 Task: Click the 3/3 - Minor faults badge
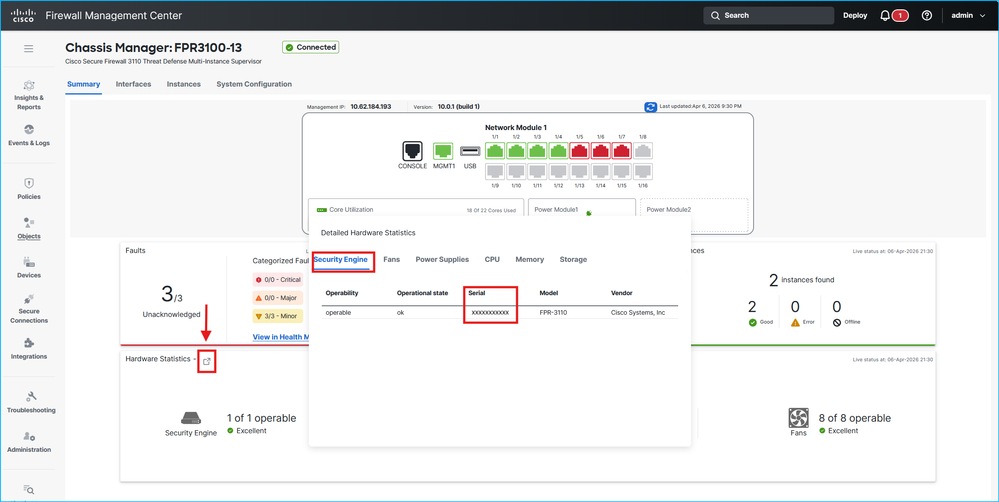tap(277, 316)
